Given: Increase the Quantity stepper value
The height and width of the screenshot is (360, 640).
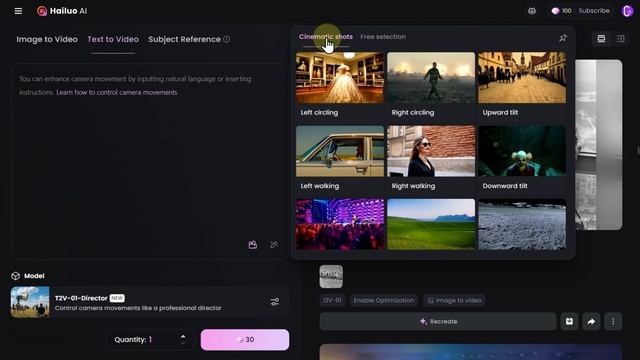Looking at the screenshot, I should pos(183,336).
